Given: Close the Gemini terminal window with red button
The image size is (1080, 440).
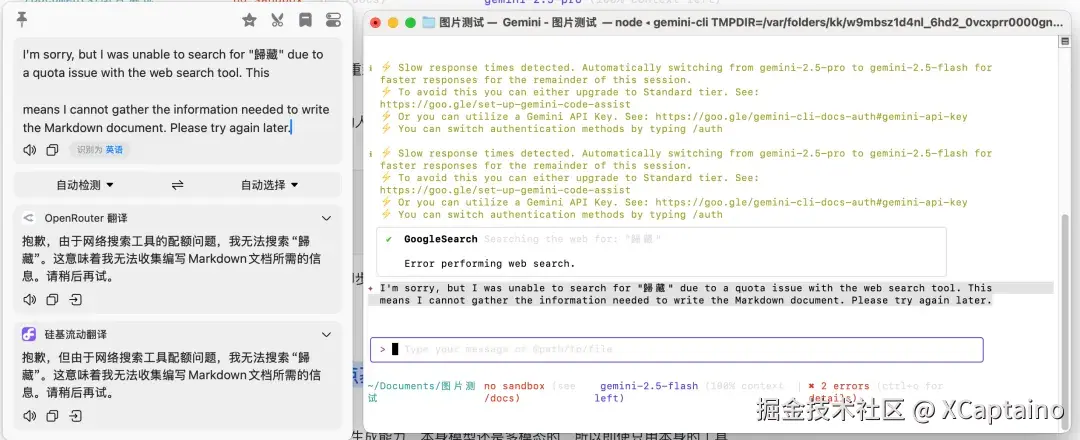Looking at the screenshot, I should (375, 23).
